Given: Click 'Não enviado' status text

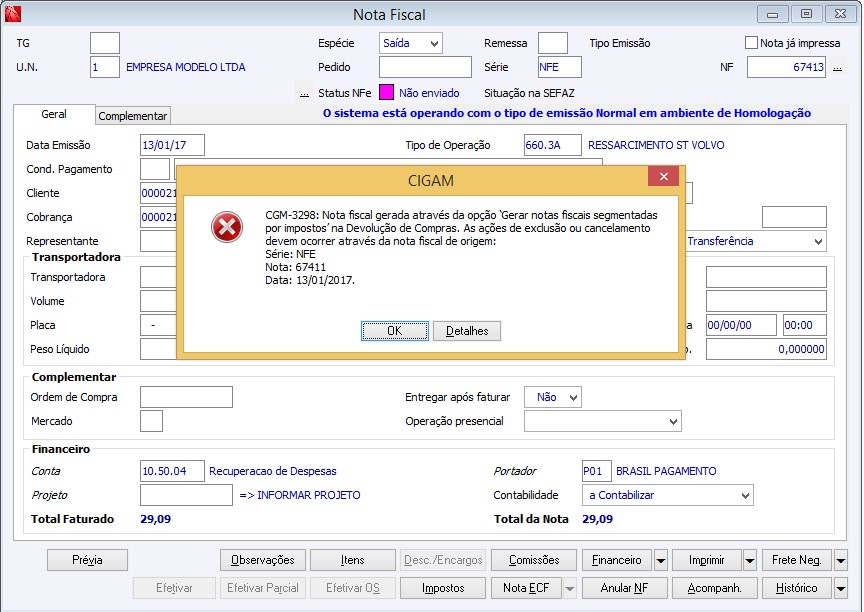Looking at the screenshot, I should [x=429, y=93].
